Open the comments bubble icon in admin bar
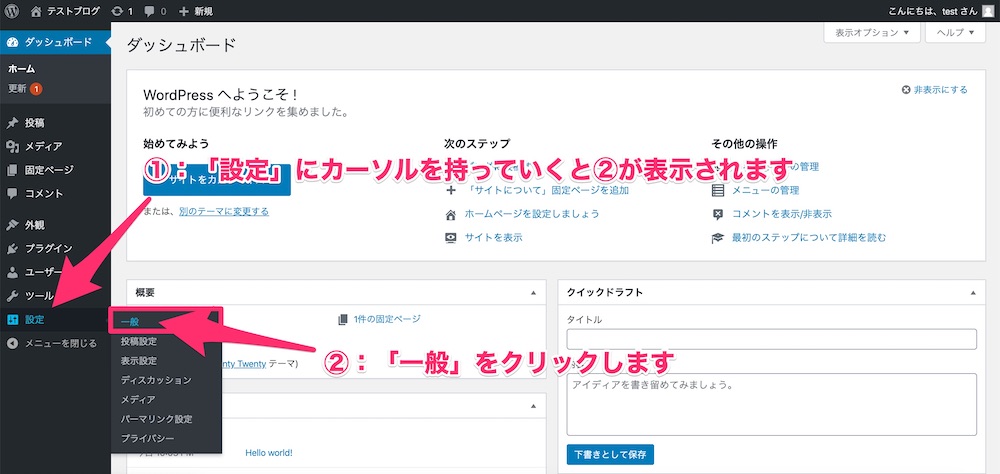Screen dimensions: 1000x474 click(x=149, y=11)
